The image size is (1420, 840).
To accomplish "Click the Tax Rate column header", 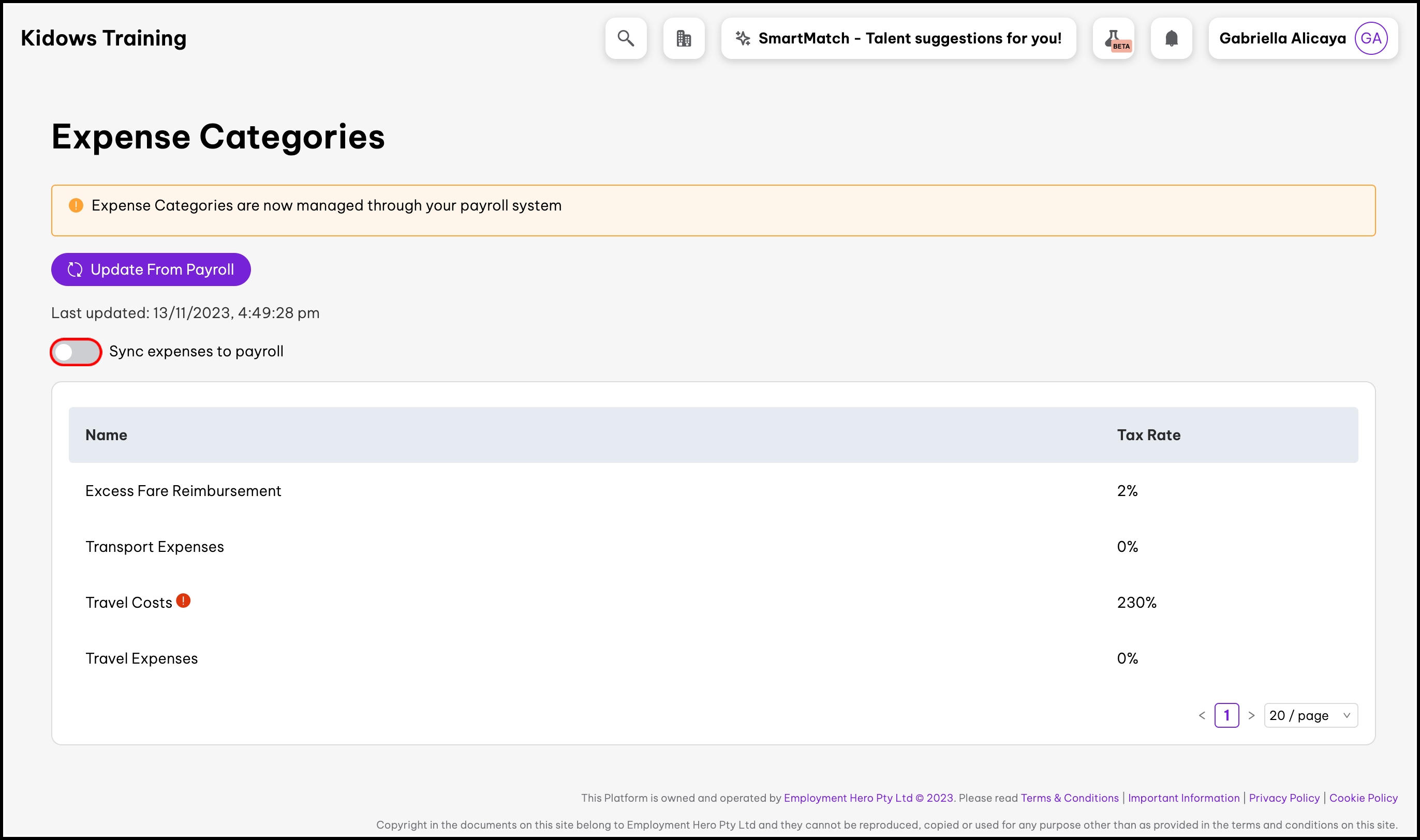I will pyautogui.click(x=1148, y=434).
